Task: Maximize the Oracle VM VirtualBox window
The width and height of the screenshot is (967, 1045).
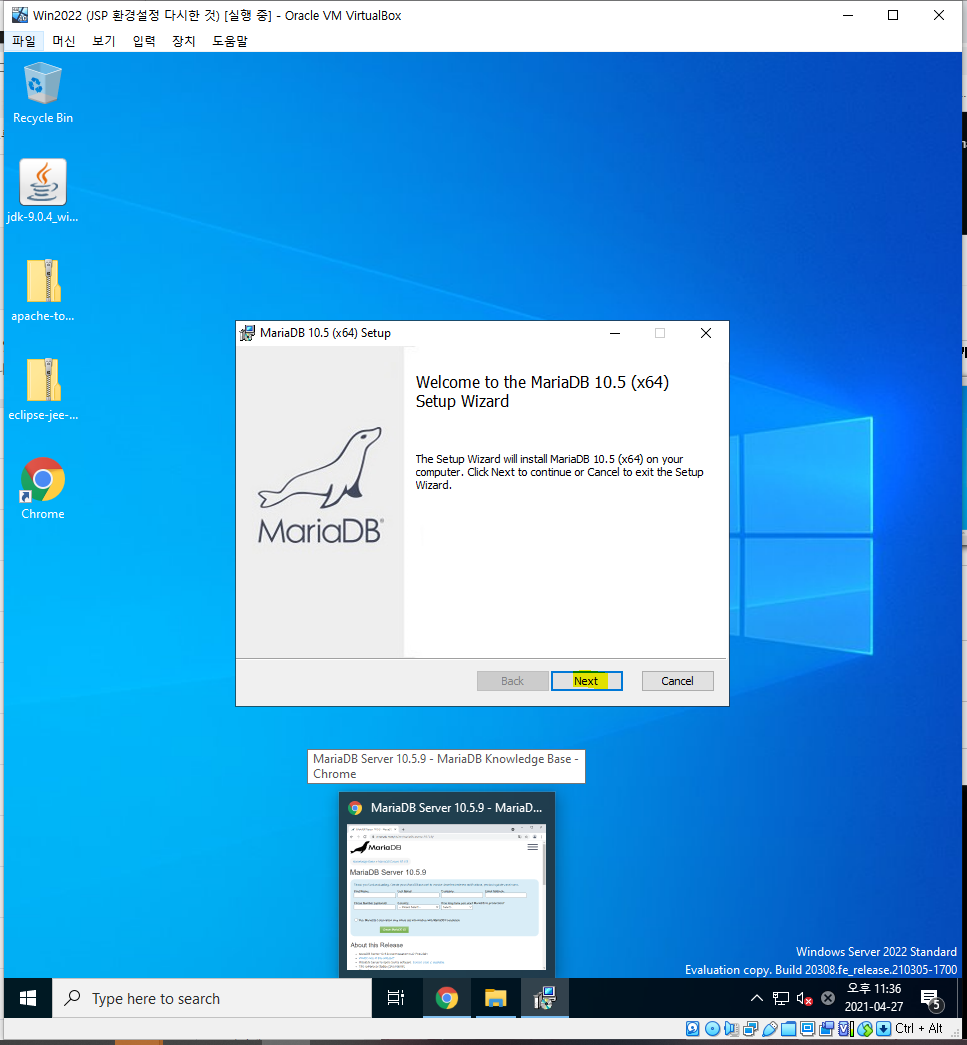Action: click(x=893, y=15)
